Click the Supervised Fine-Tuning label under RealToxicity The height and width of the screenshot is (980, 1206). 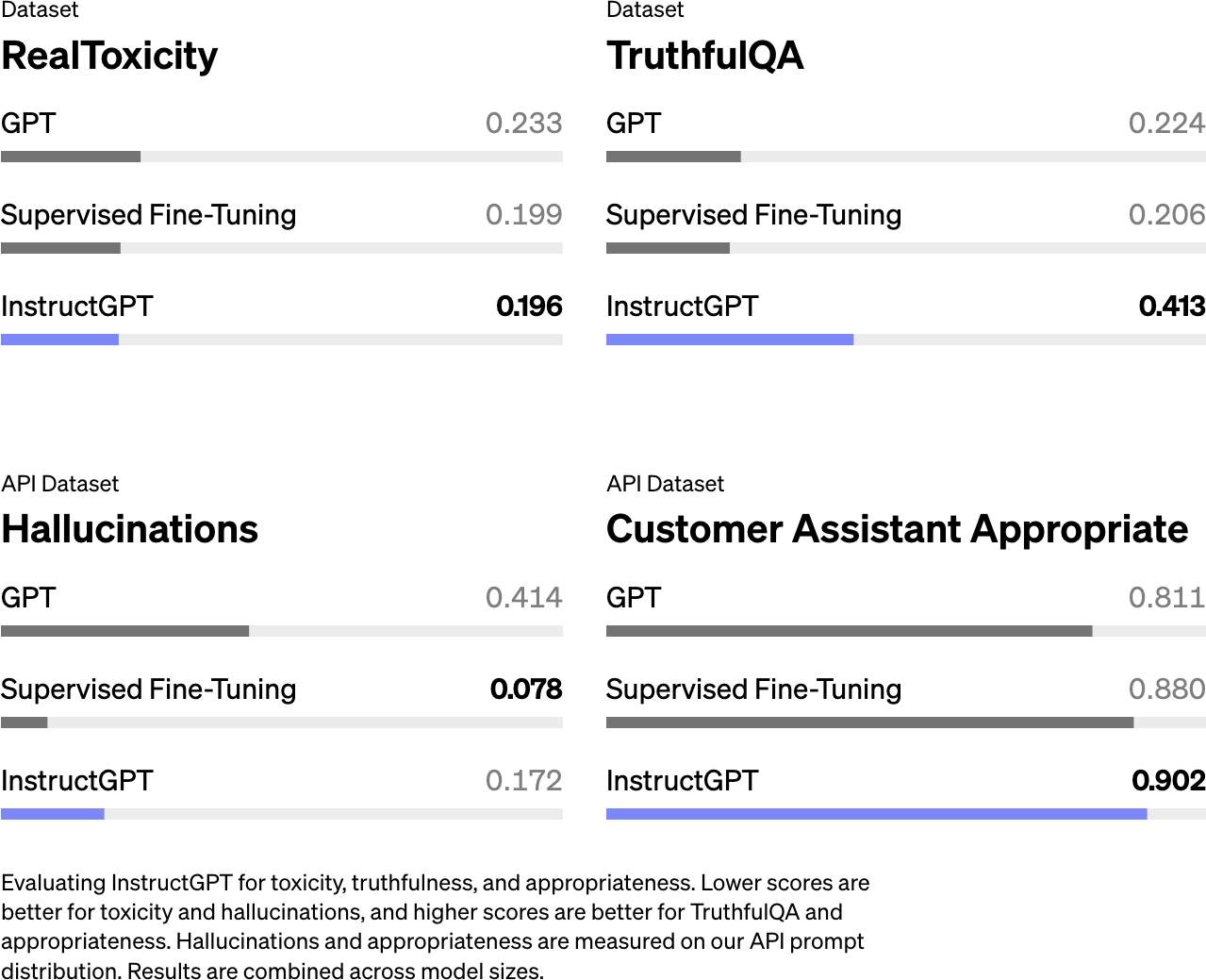149,215
